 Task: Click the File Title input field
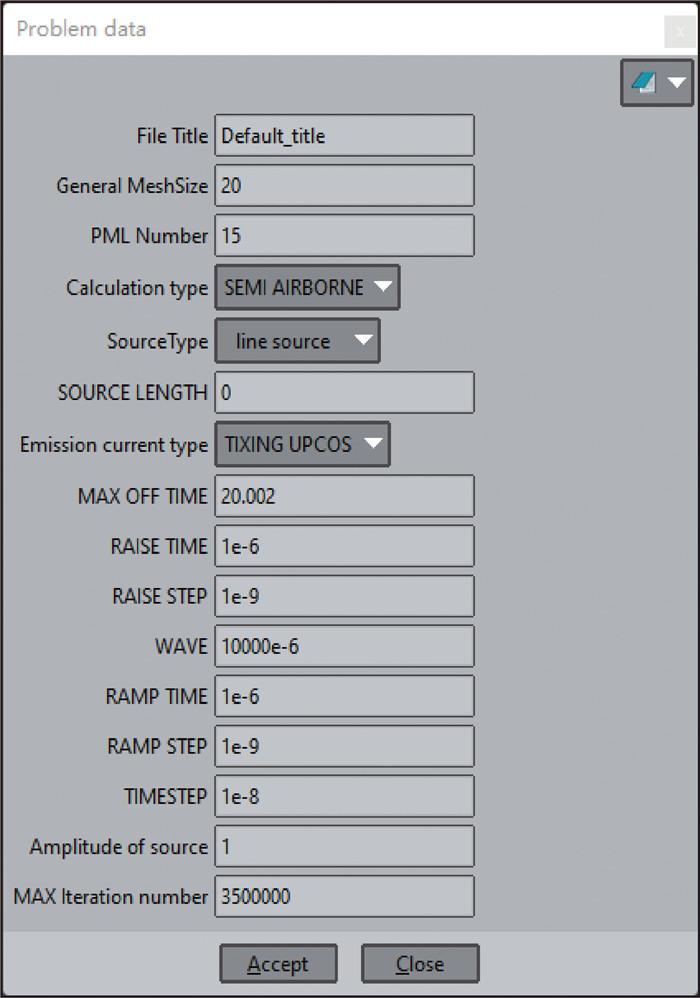point(344,136)
